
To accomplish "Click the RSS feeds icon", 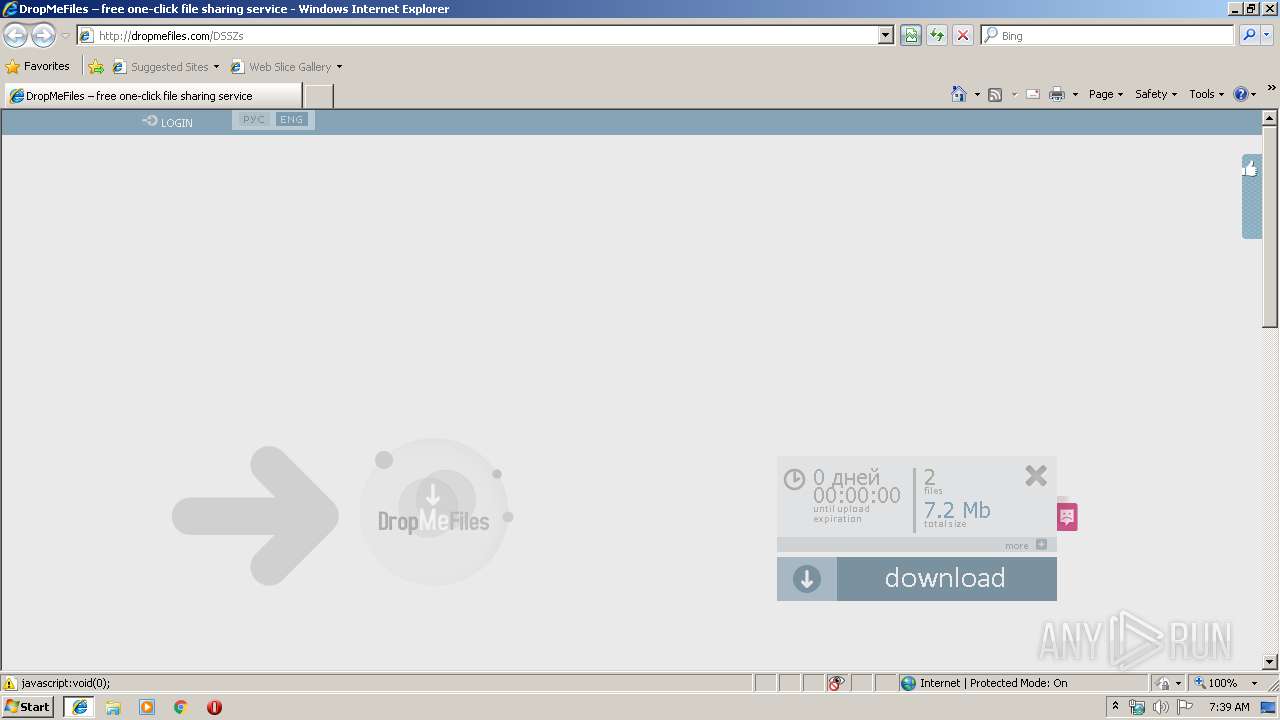I will 995,94.
